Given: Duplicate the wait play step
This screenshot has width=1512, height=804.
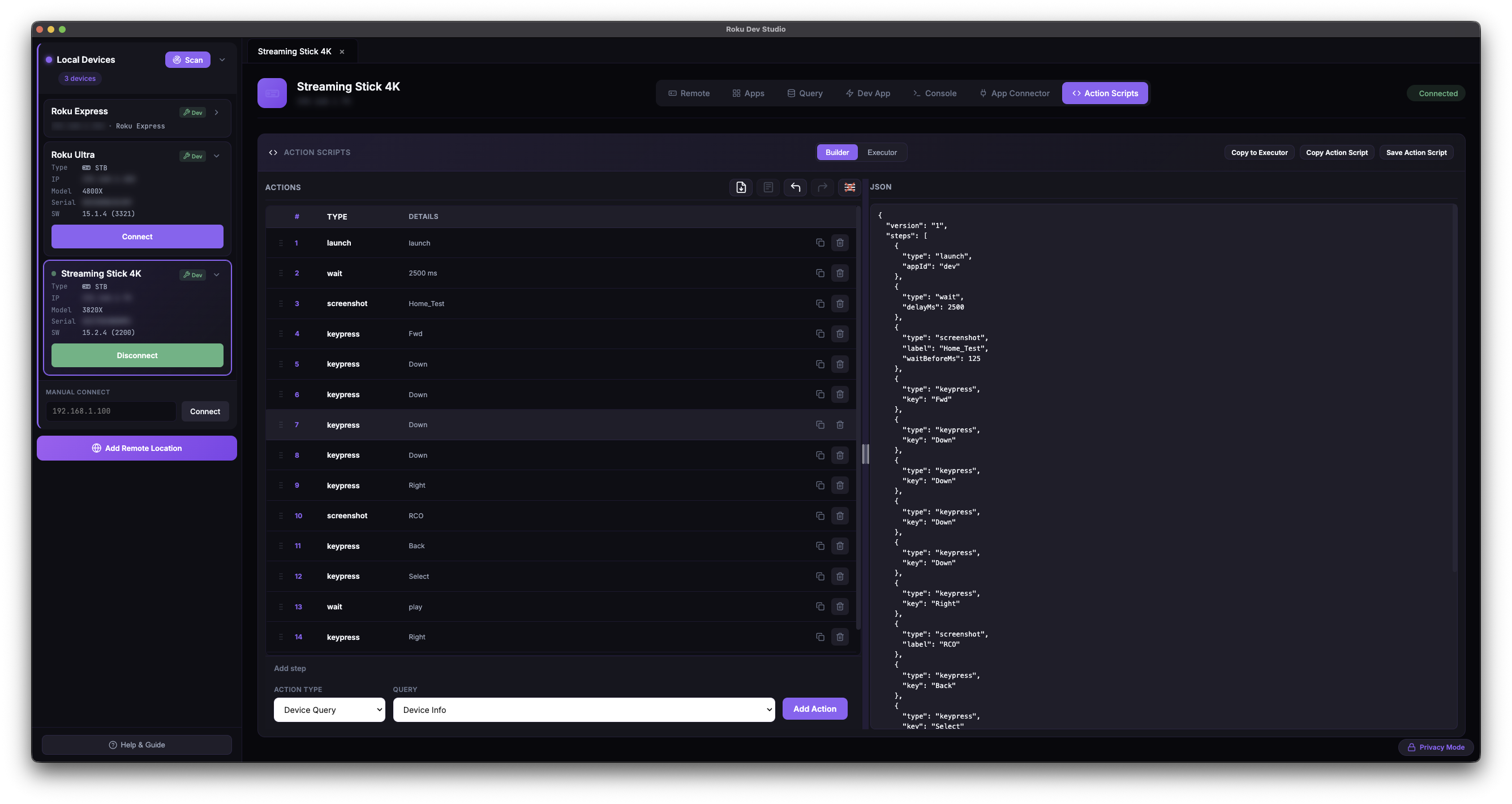Looking at the screenshot, I should pyautogui.click(x=820, y=607).
